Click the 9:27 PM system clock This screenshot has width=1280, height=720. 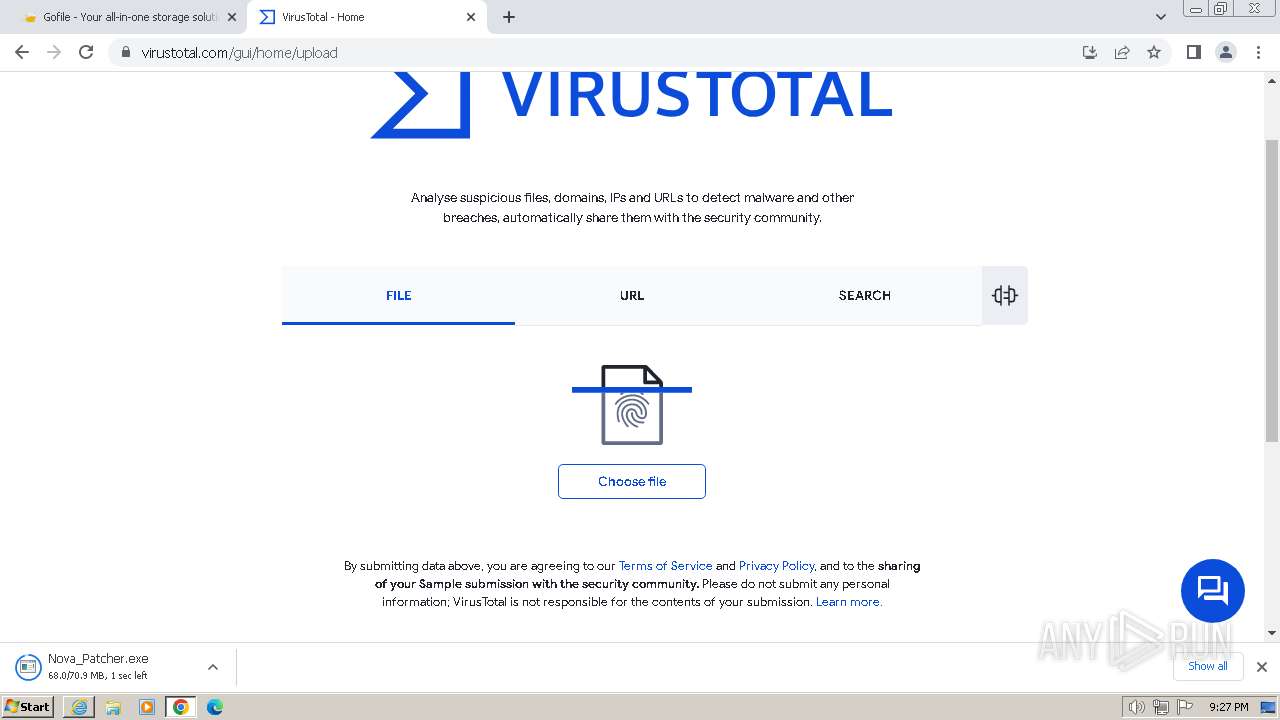click(1228, 707)
